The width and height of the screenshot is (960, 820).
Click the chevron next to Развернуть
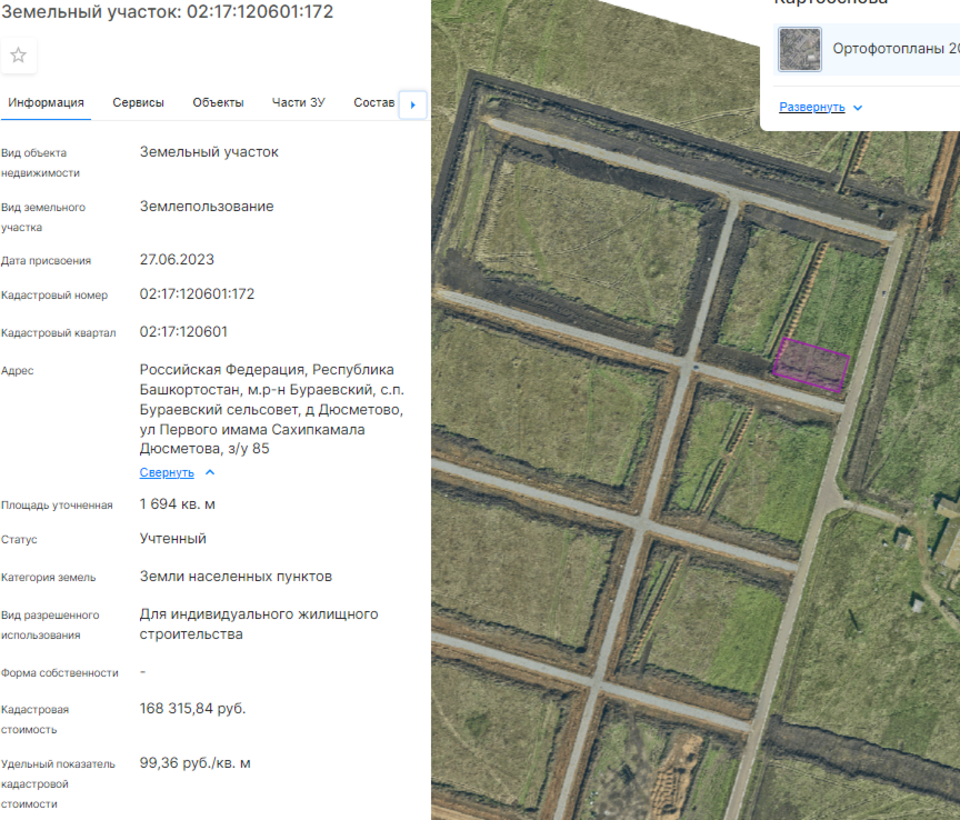[x=858, y=108]
